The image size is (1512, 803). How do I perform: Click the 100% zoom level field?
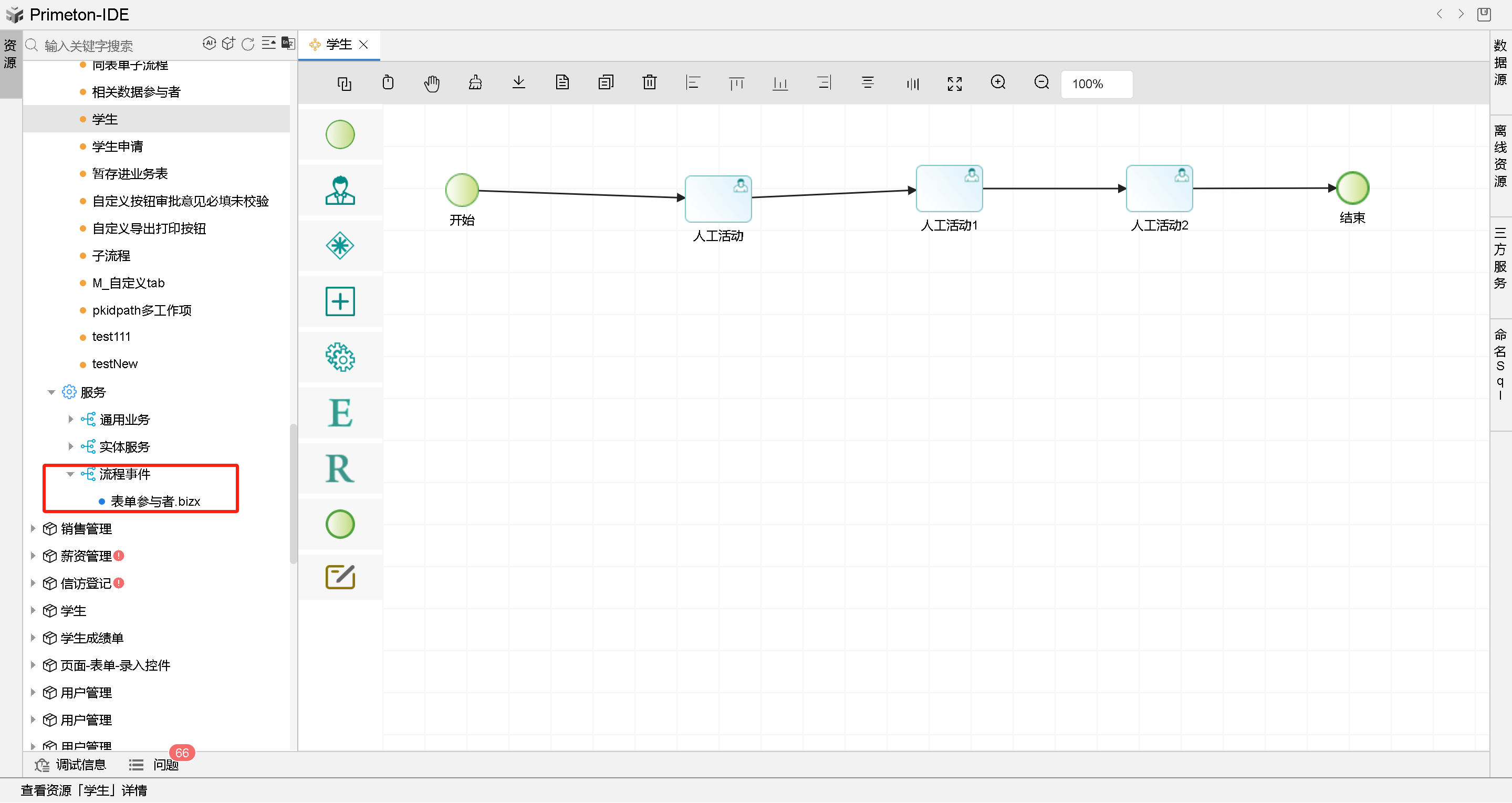click(x=1095, y=84)
